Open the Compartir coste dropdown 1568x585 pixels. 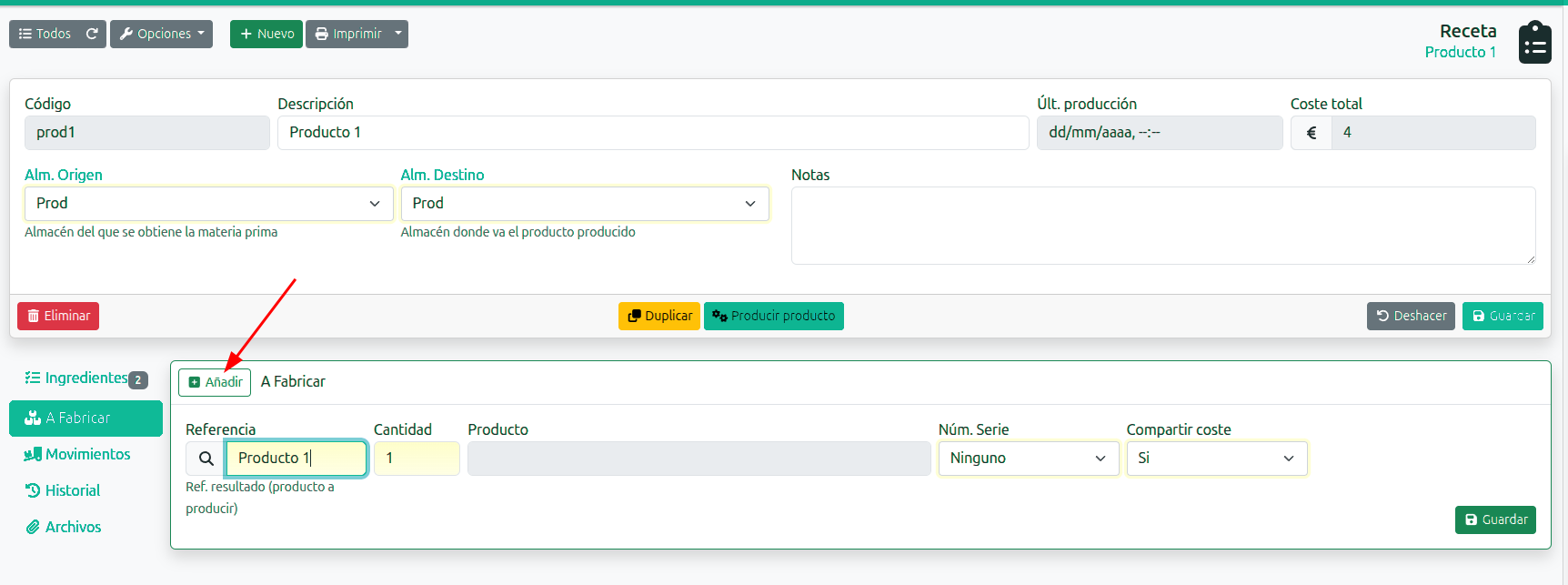[1217, 459]
